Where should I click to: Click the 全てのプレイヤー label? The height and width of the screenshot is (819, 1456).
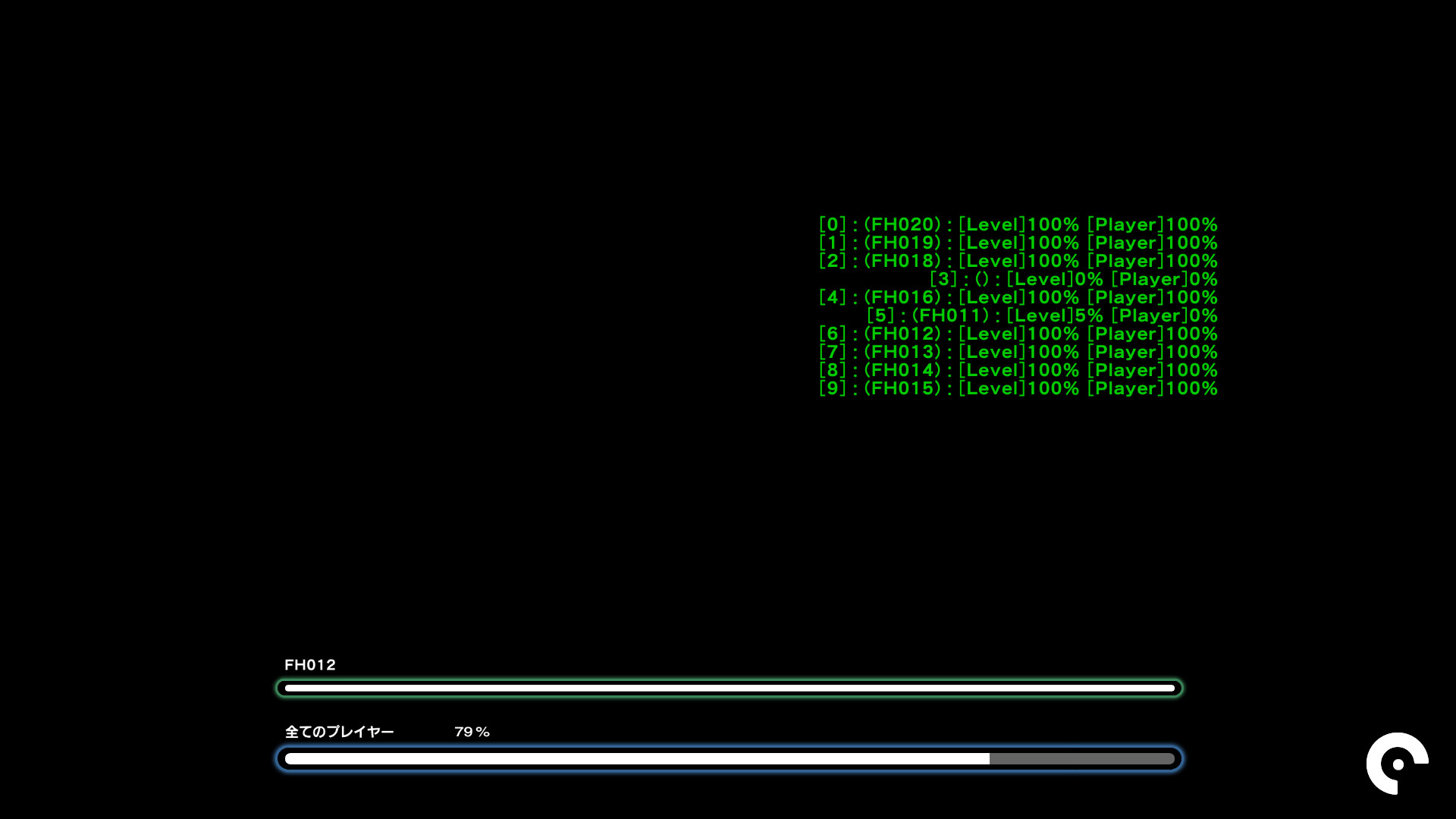(x=339, y=732)
